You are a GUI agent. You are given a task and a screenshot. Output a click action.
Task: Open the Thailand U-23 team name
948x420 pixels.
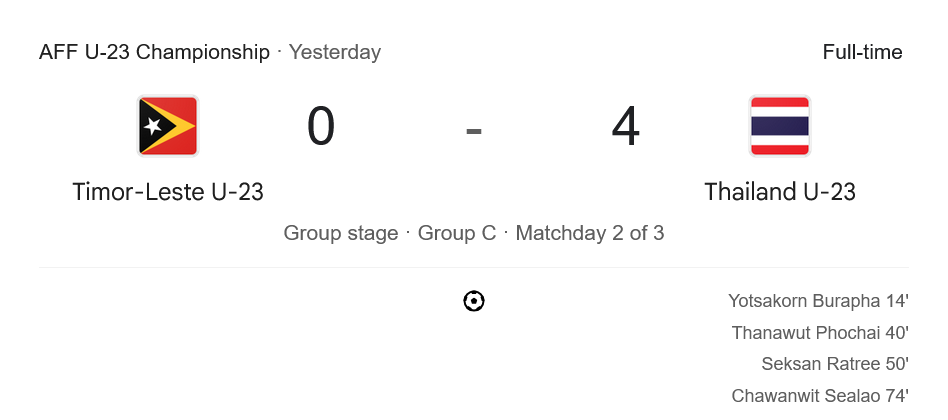coord(780,191)
